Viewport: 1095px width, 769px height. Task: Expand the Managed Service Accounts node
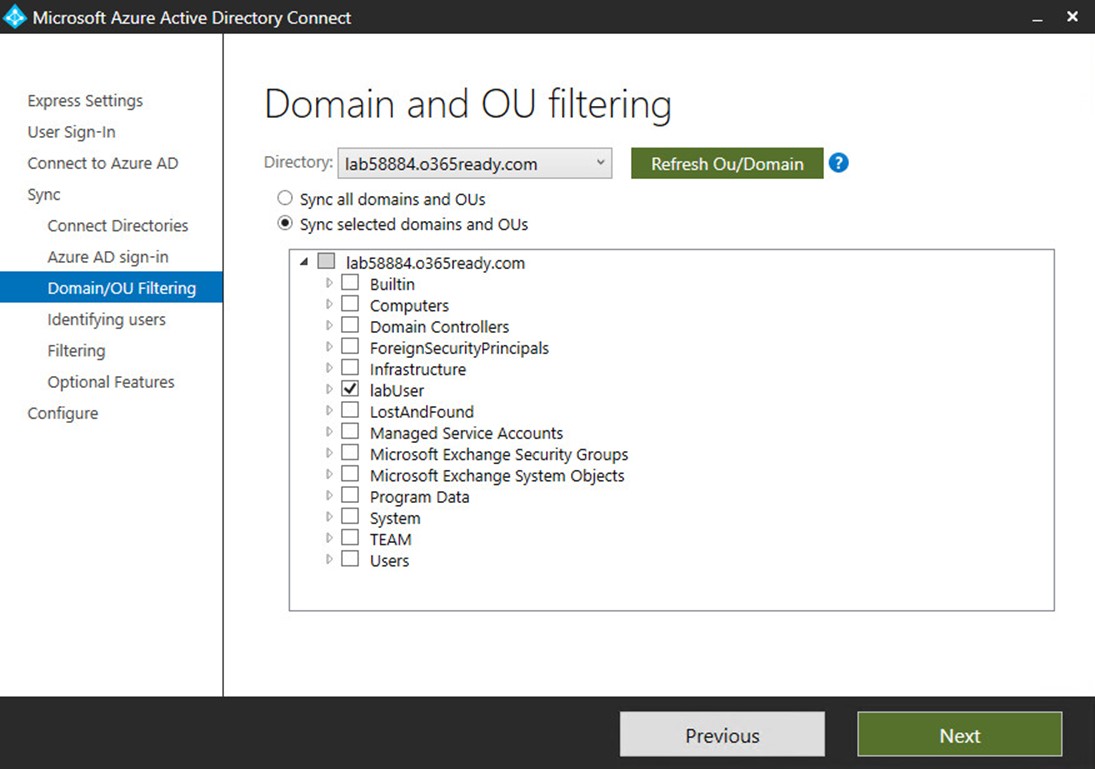pos(329,432)
